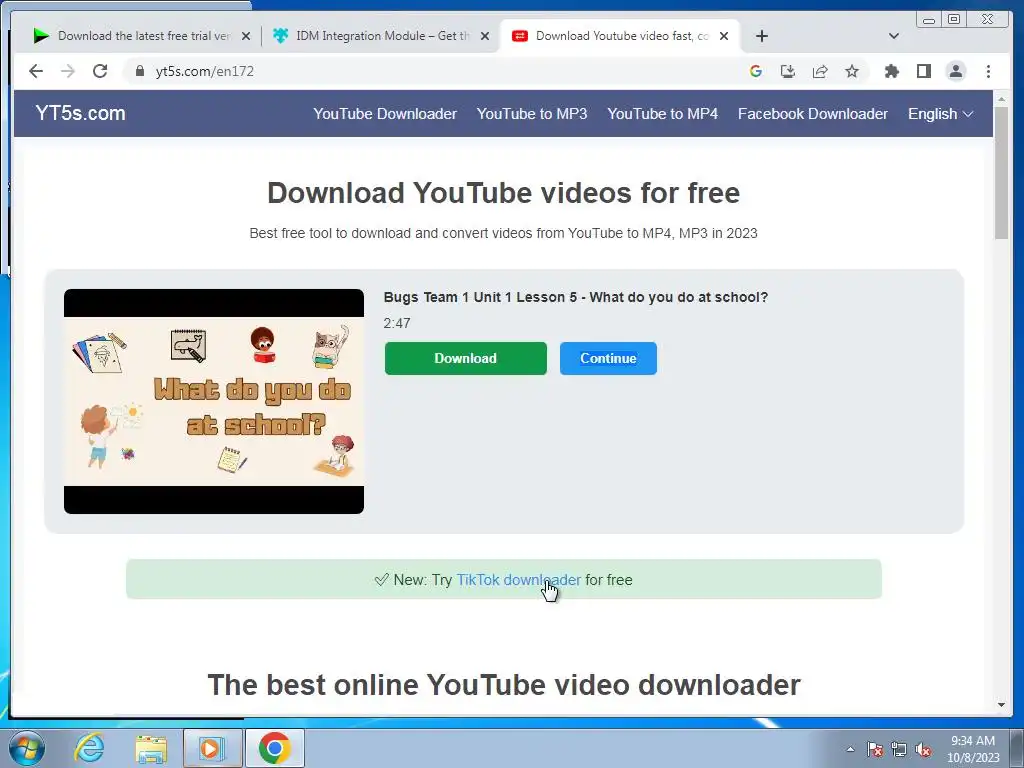Screen dimensions: 1024x768
Task: Go back using the browser back arrow
Action: tap(36, 71)
